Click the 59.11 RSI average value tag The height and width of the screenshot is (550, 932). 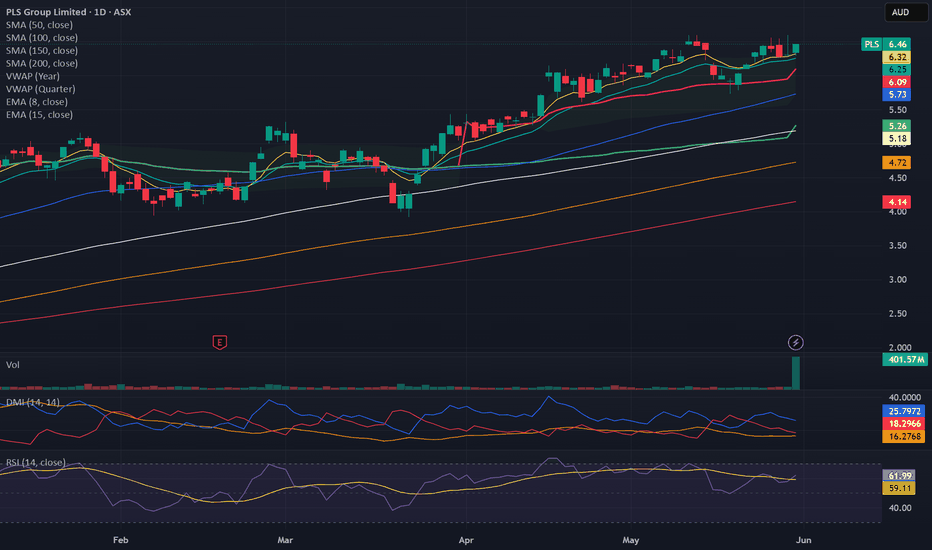(x=899, y=488)
